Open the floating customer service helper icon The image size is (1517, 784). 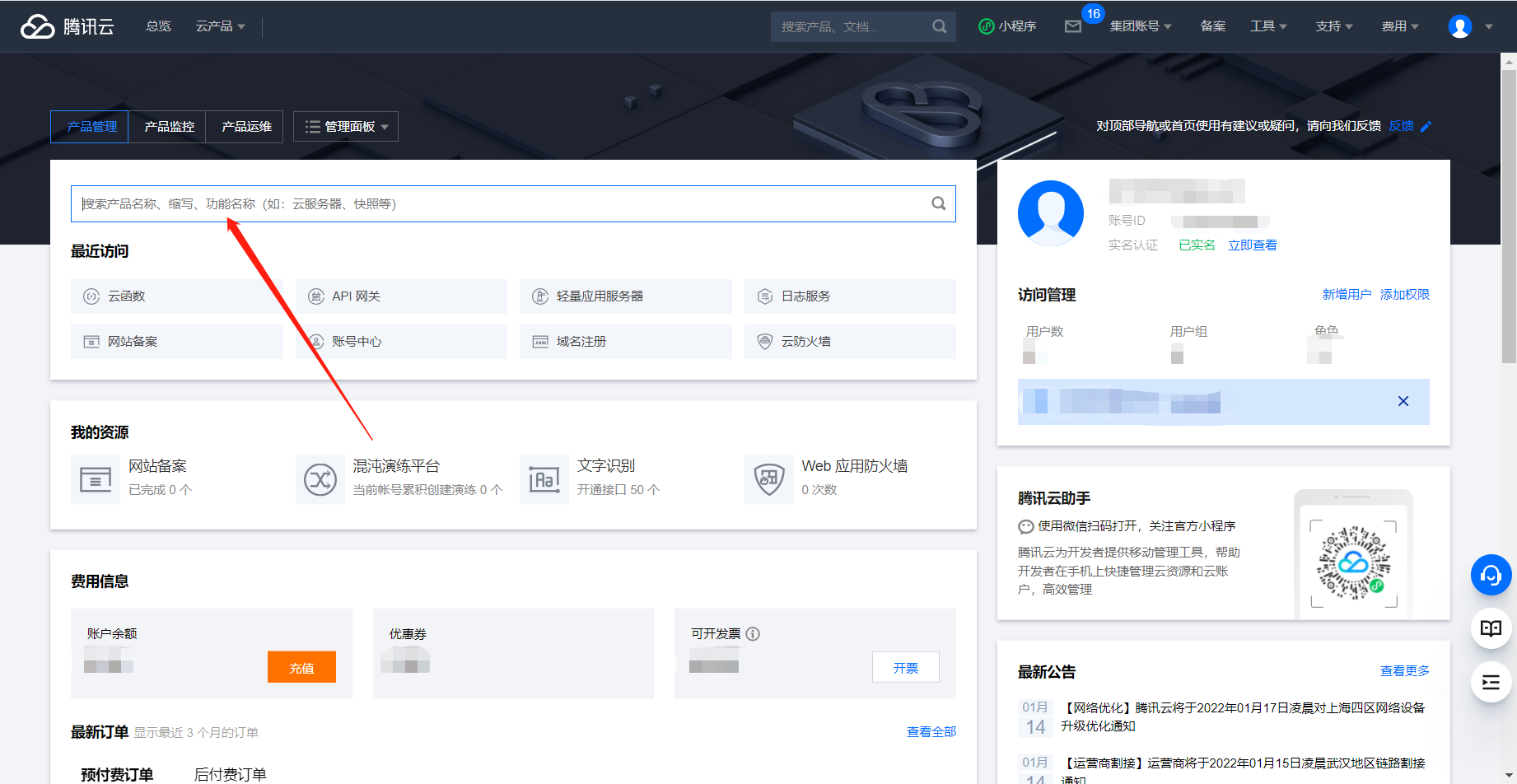[x=1491, y=575]
